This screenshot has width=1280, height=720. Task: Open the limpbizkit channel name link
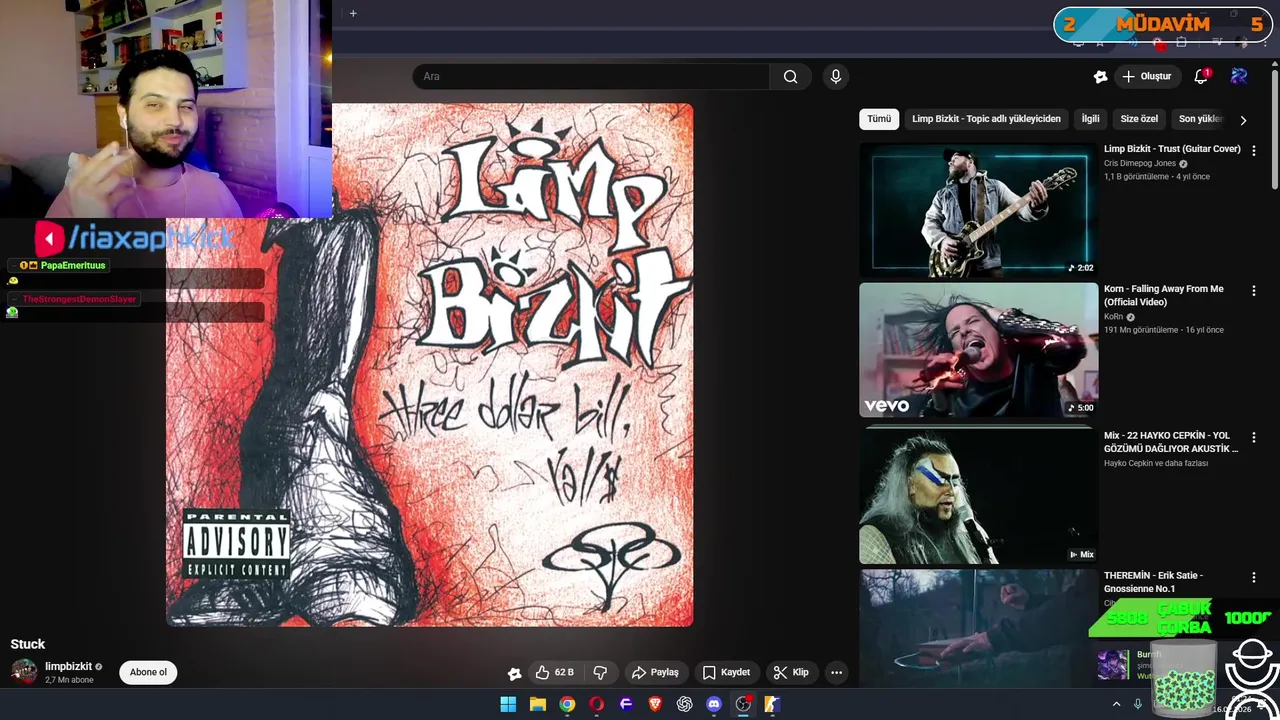(x=68, y=666)
